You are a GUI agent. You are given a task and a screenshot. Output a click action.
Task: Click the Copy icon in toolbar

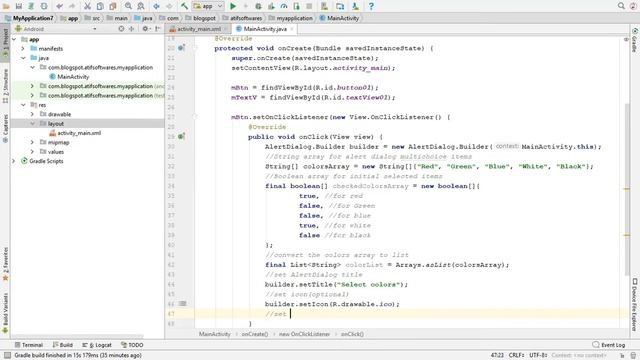pos(100,6)
